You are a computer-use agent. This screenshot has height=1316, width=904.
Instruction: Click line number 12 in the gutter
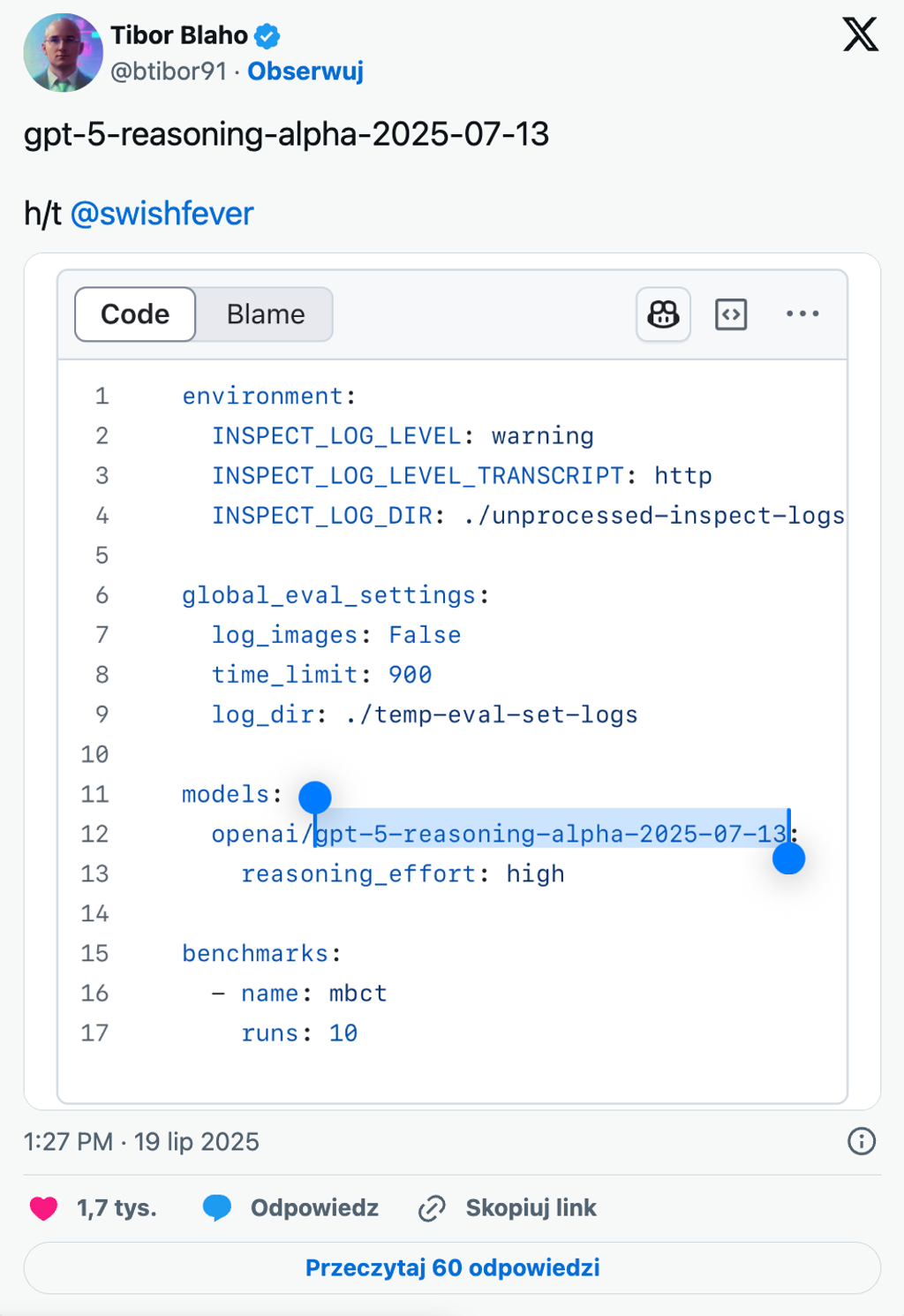pyautogui.click(x=94, y=834)
